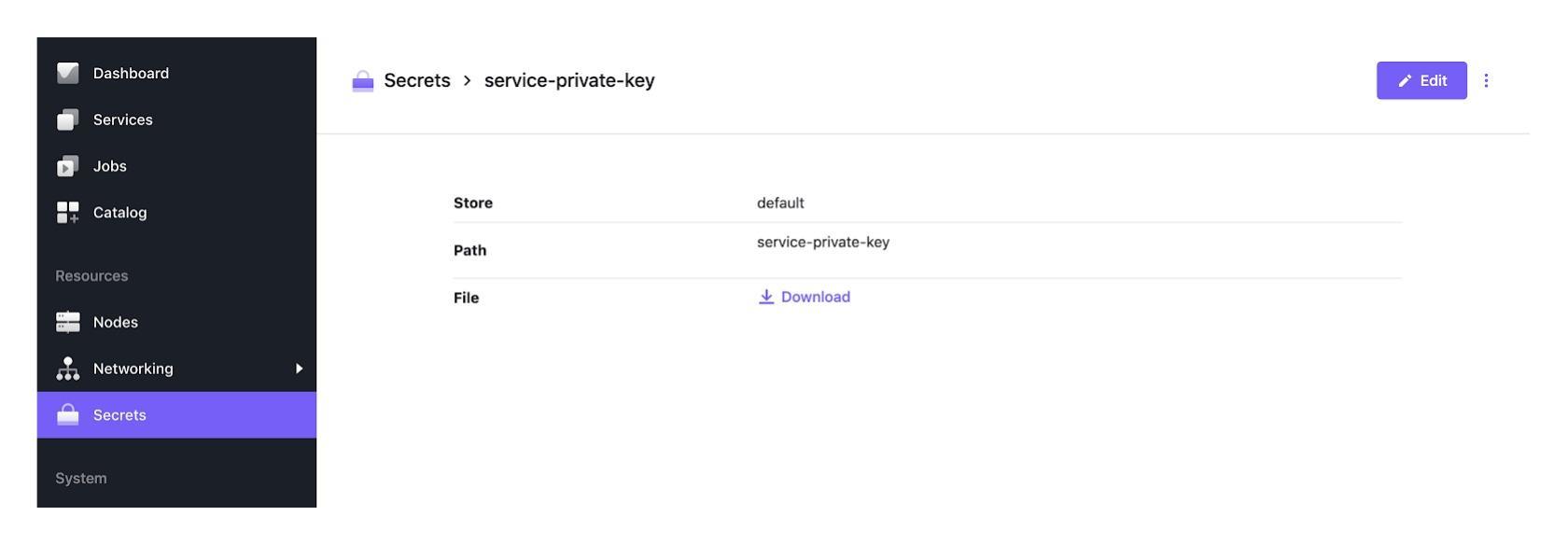
Task: Click the Services stacked-squares icon
Action: [68, 119]
